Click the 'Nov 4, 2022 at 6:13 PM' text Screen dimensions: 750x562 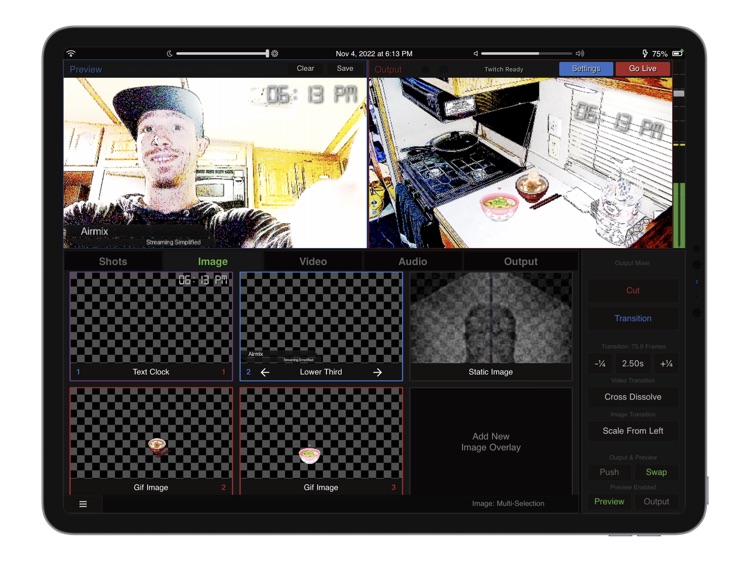(x=374, y=54)
